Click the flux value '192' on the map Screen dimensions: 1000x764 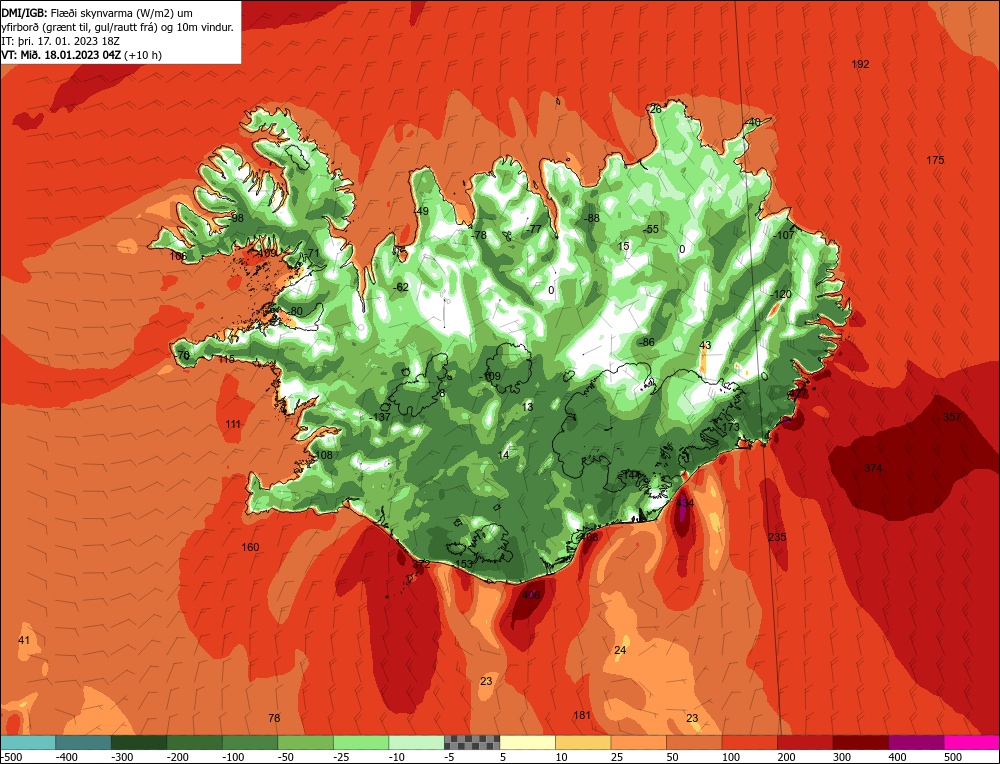point(860,64)
